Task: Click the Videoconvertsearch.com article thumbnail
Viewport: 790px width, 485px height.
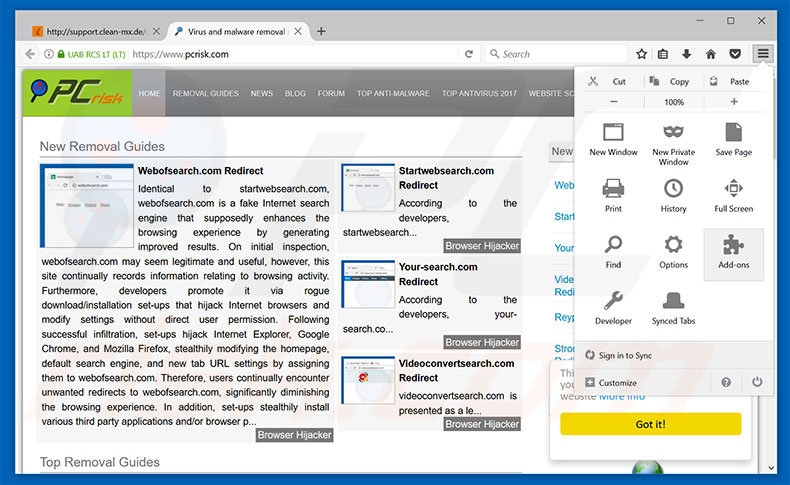Action: click(x=368, y=380)
